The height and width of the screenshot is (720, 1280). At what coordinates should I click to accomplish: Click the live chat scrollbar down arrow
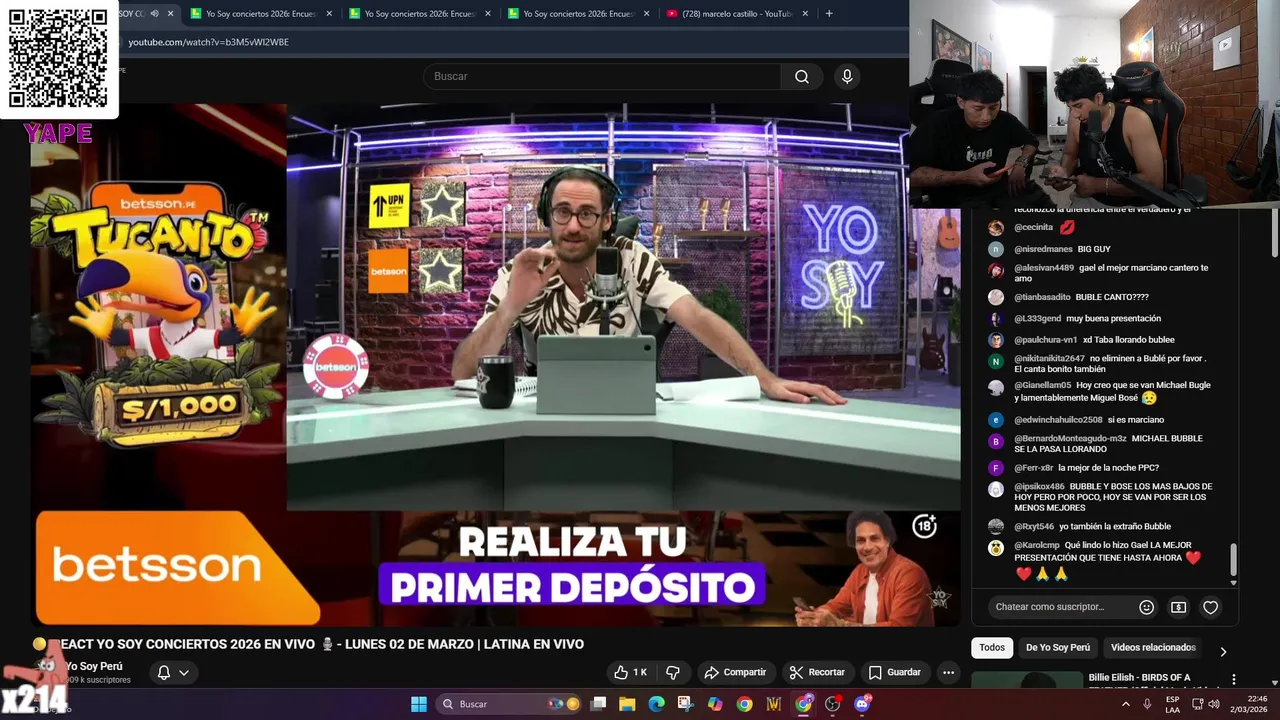pyautogui.click(x=1233, y=582)
